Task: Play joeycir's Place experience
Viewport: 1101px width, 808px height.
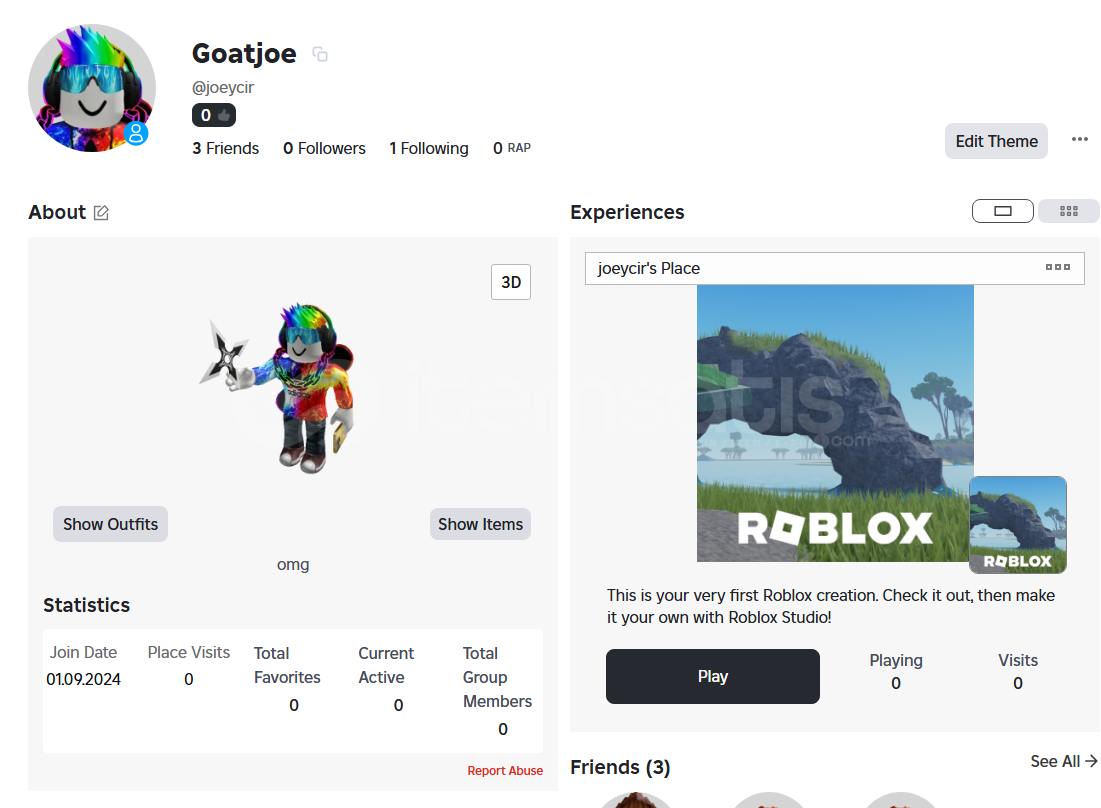Action: [713, 676]
